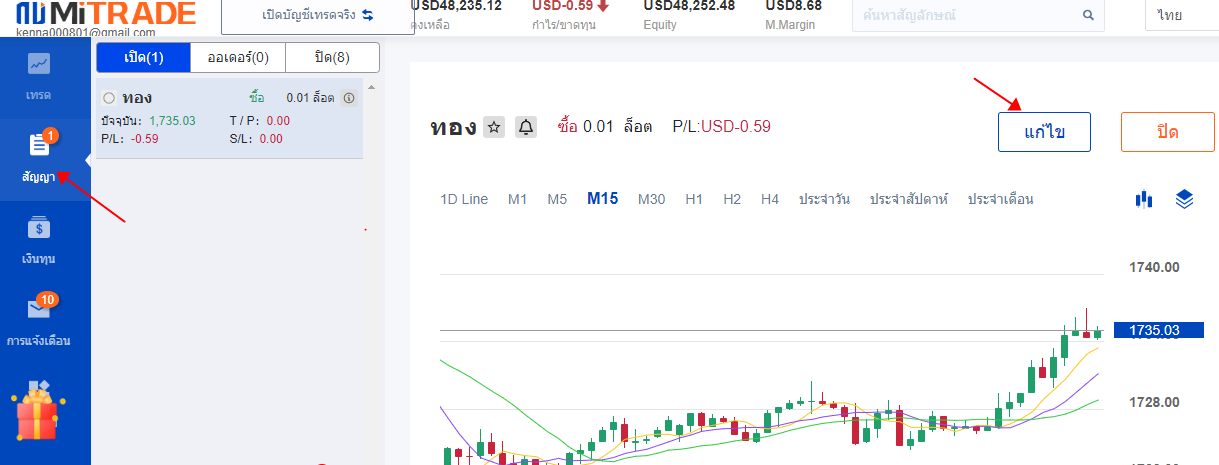
Task: Click the info icon on gold position
Action: click(x=349, y=98)
